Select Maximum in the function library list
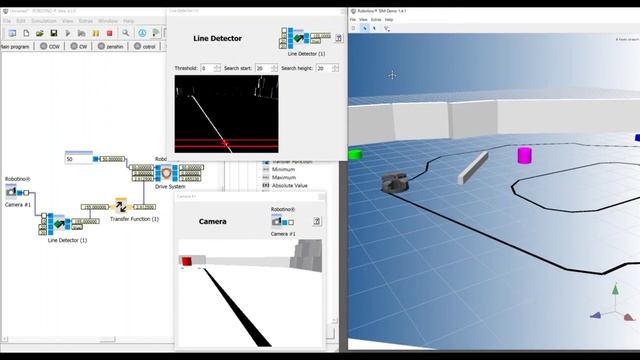Image resolution: width=640 pixels, height=360 pixels. click(284, 178)
